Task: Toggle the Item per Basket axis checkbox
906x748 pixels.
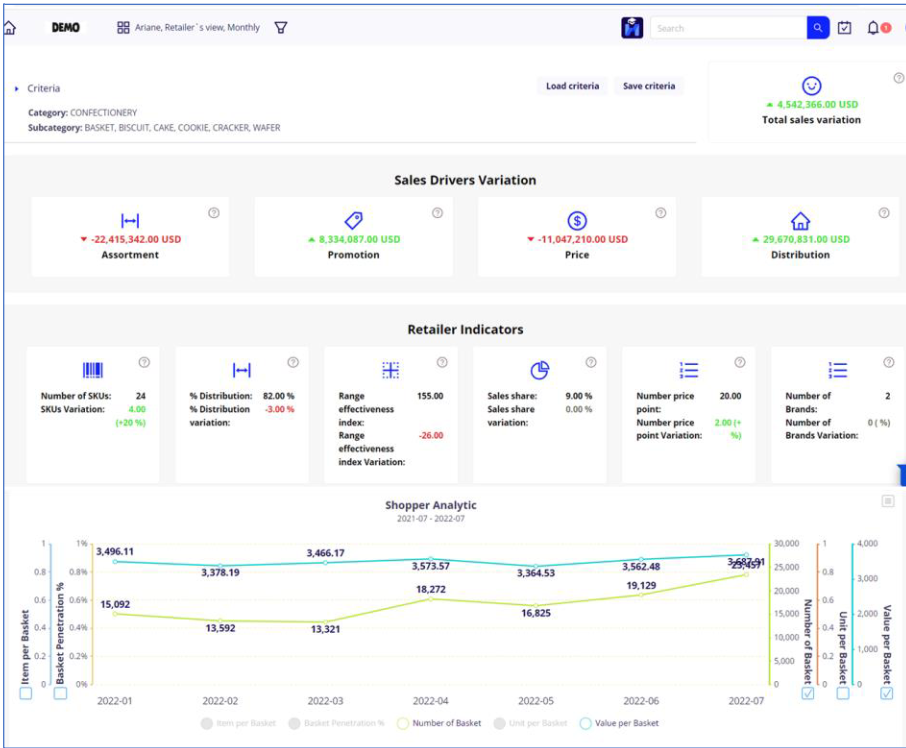Action: 25,693
